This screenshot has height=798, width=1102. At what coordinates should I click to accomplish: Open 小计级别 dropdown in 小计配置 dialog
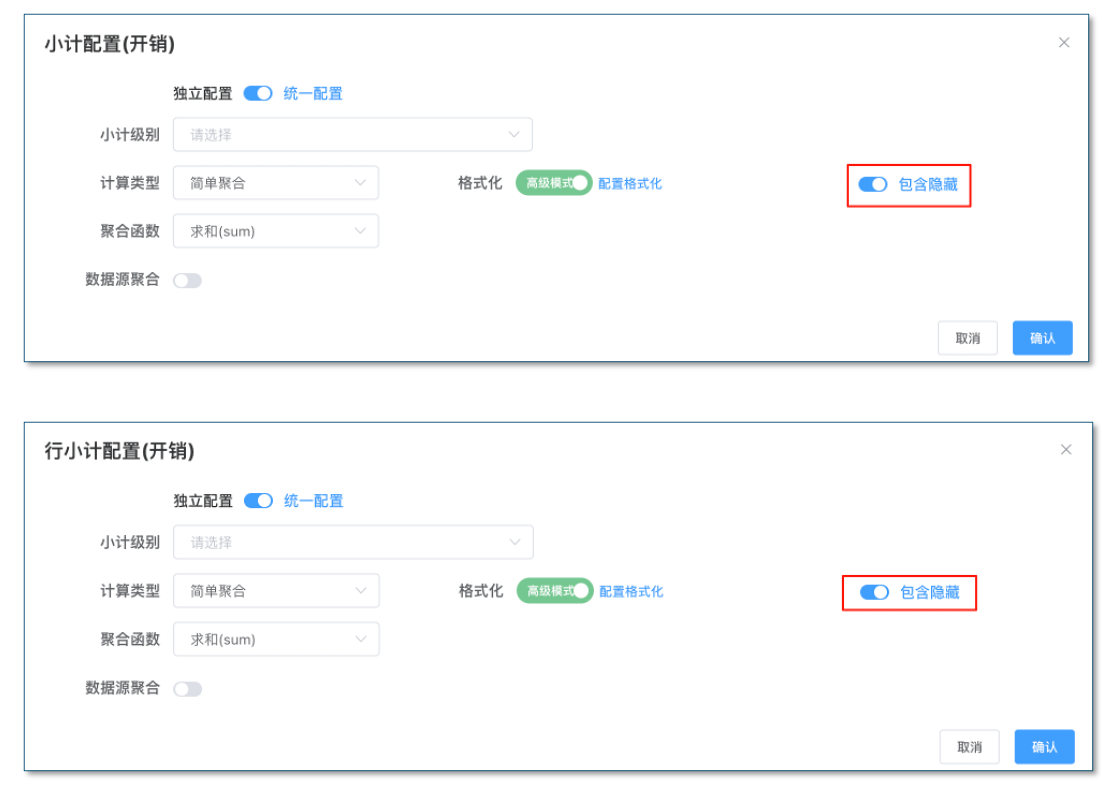352,134
